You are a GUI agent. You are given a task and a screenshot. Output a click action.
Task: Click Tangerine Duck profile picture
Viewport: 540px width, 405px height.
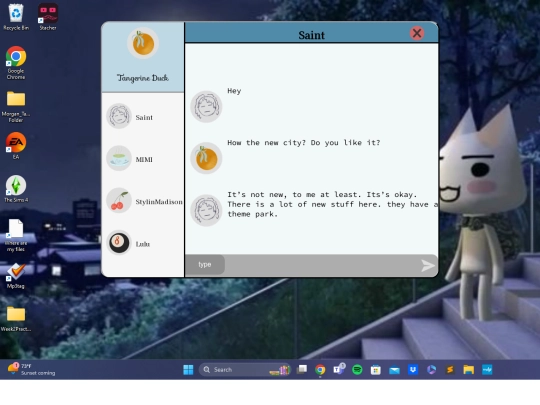143,43
